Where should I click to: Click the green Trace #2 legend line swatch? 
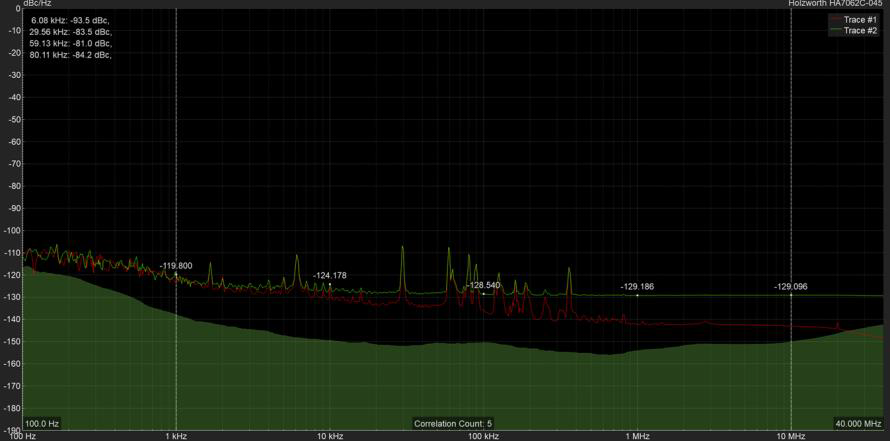(x=835, y=31)
